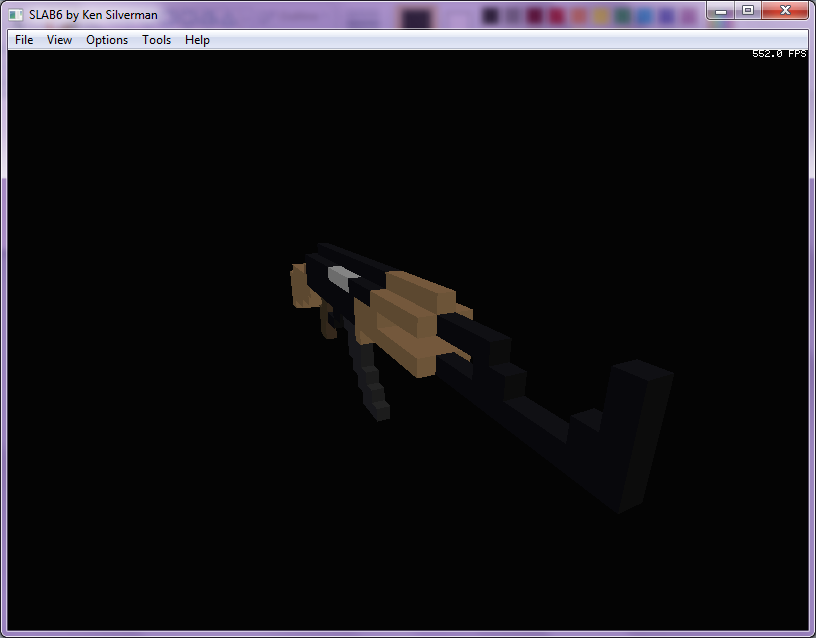Open the File menu

[x=23, y=40]
